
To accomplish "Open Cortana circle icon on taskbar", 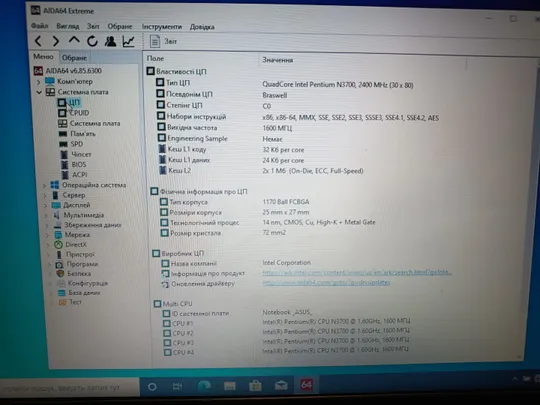I will coord(152,387).
